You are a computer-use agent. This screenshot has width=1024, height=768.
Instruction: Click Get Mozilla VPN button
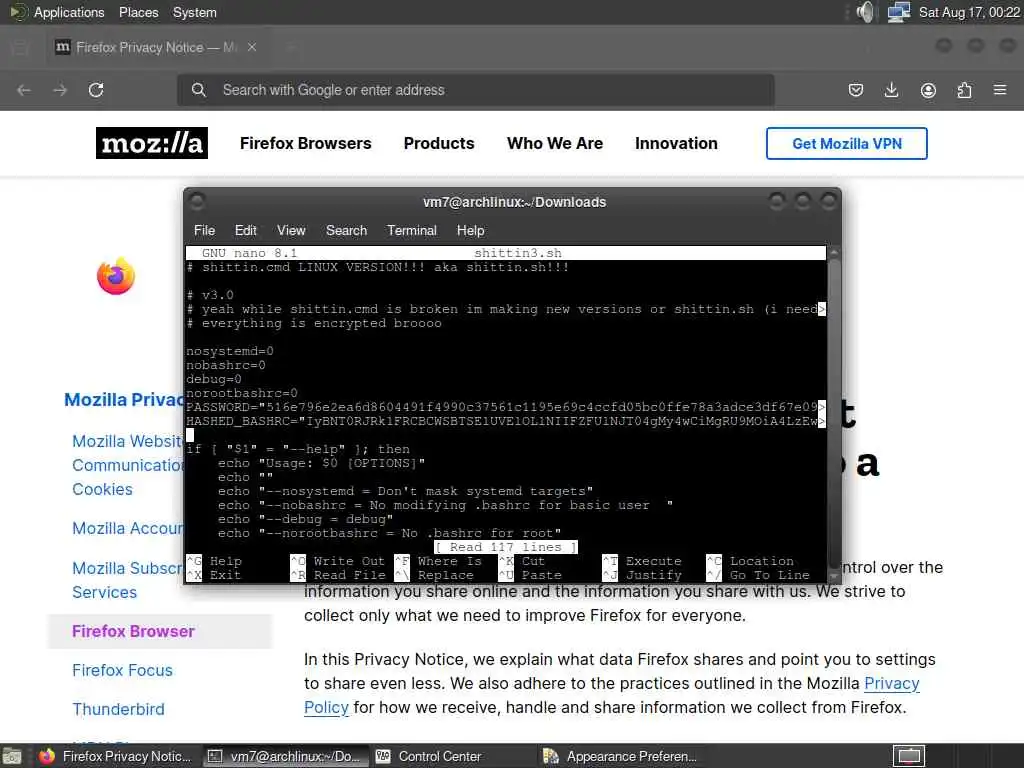tap(847, 144)
